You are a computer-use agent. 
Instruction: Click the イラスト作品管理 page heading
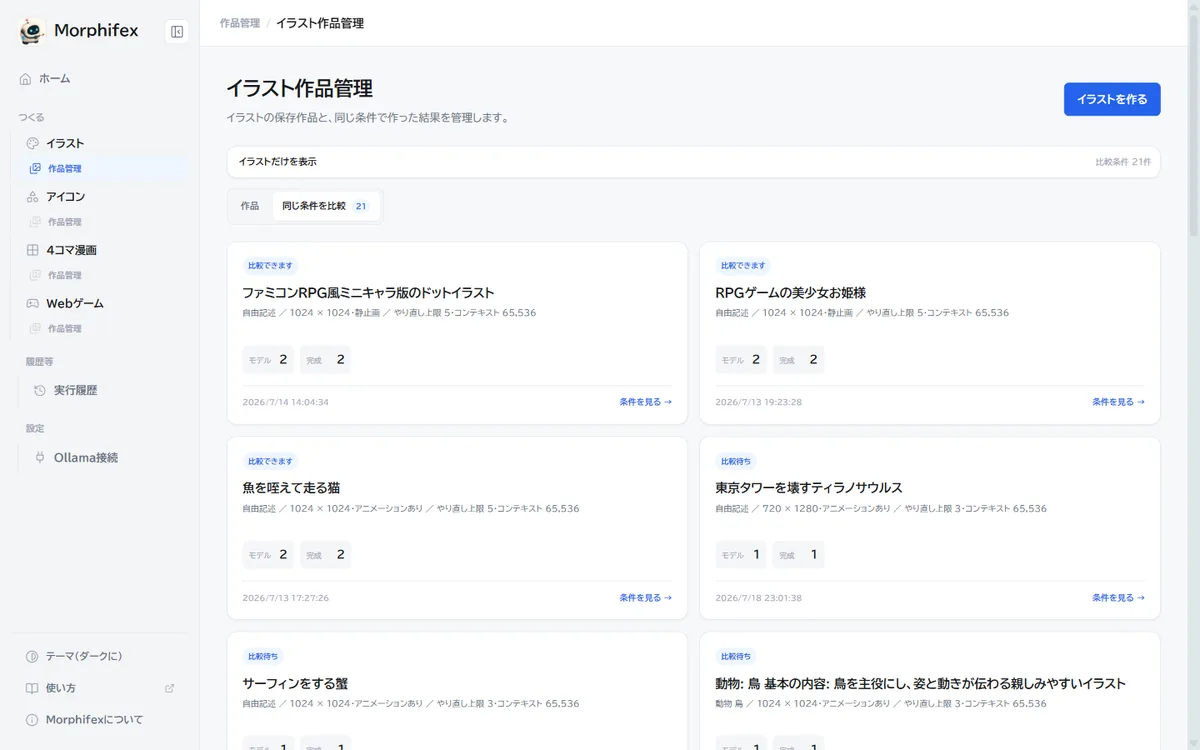coord(299,88)
